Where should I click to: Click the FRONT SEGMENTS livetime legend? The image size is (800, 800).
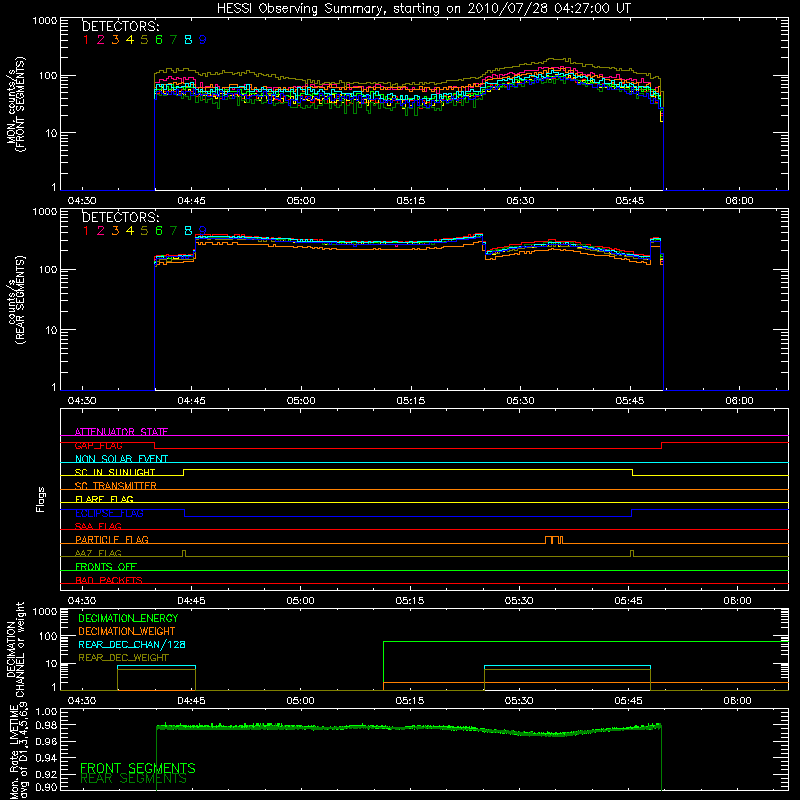138,768
